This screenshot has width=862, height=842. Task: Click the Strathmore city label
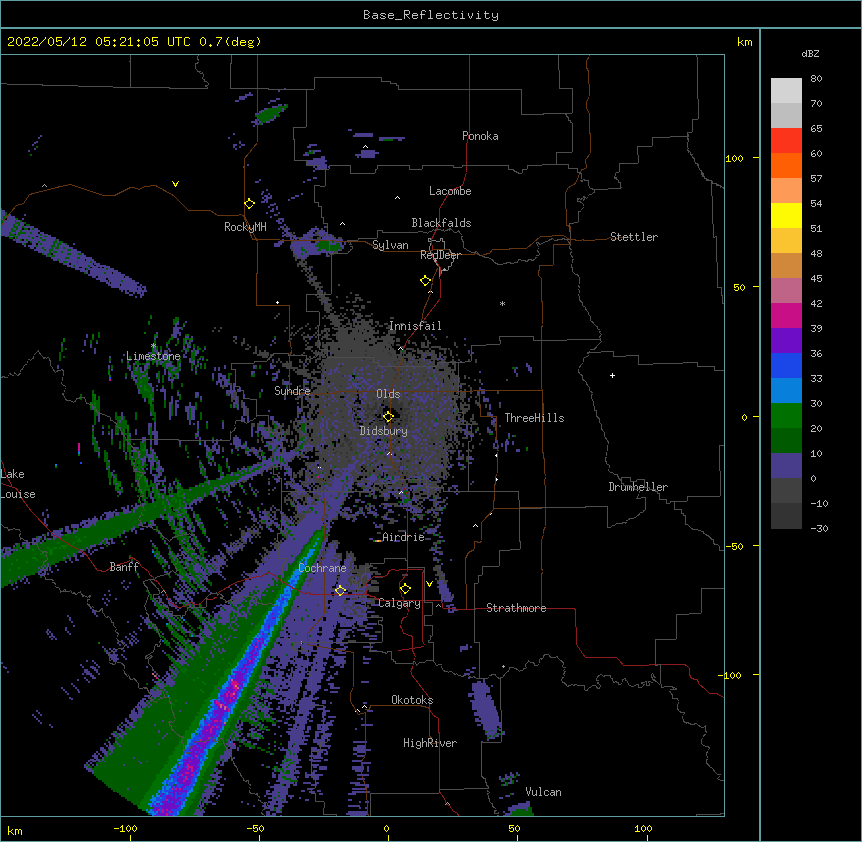pyautogui.click(x=516, y=608)
